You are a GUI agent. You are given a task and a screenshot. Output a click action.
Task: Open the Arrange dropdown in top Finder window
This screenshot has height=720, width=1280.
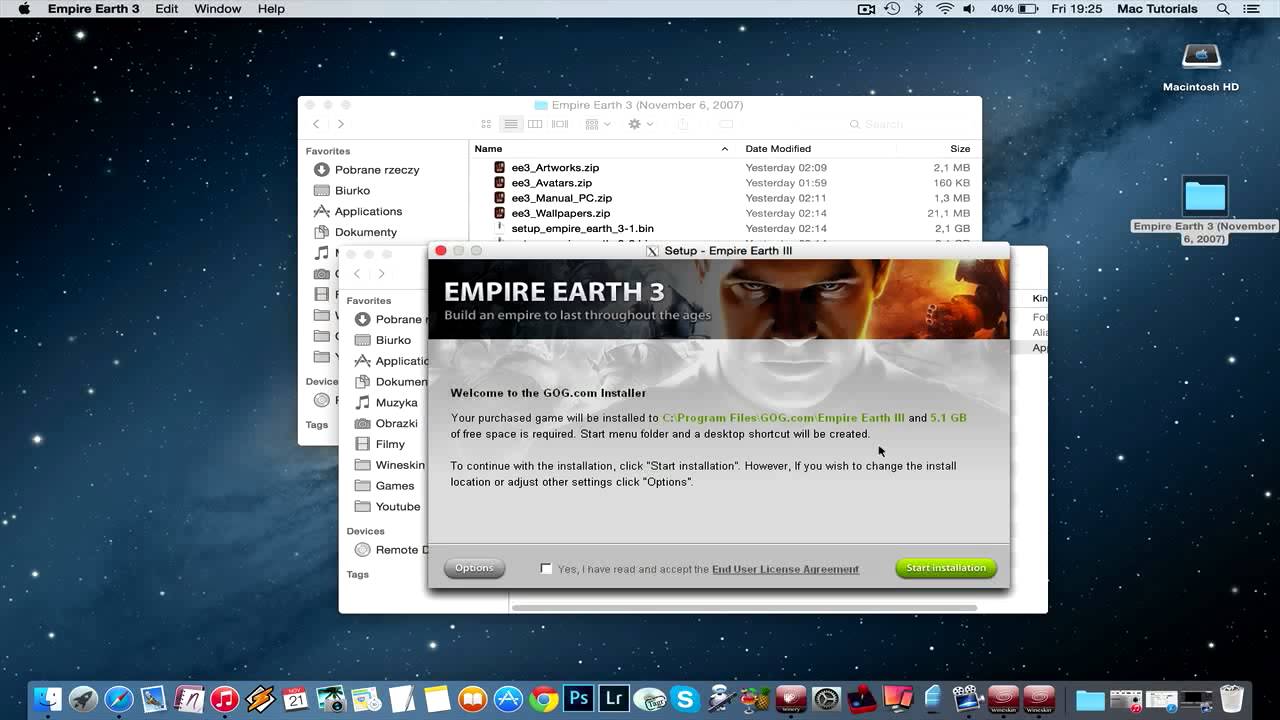pyautogui.click(x=598, y=124)
